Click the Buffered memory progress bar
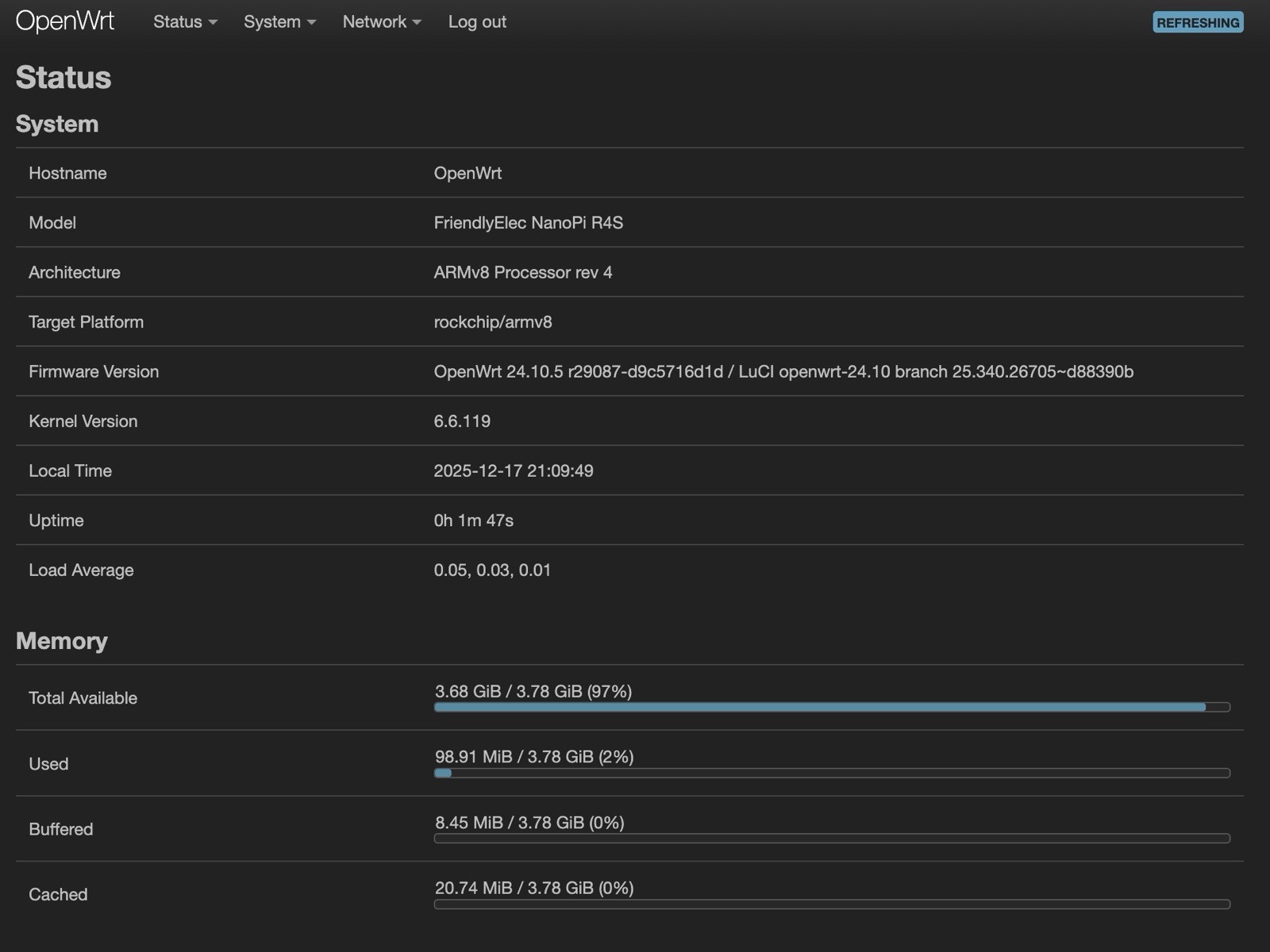The image size is (1270, 952). (832, 838)
